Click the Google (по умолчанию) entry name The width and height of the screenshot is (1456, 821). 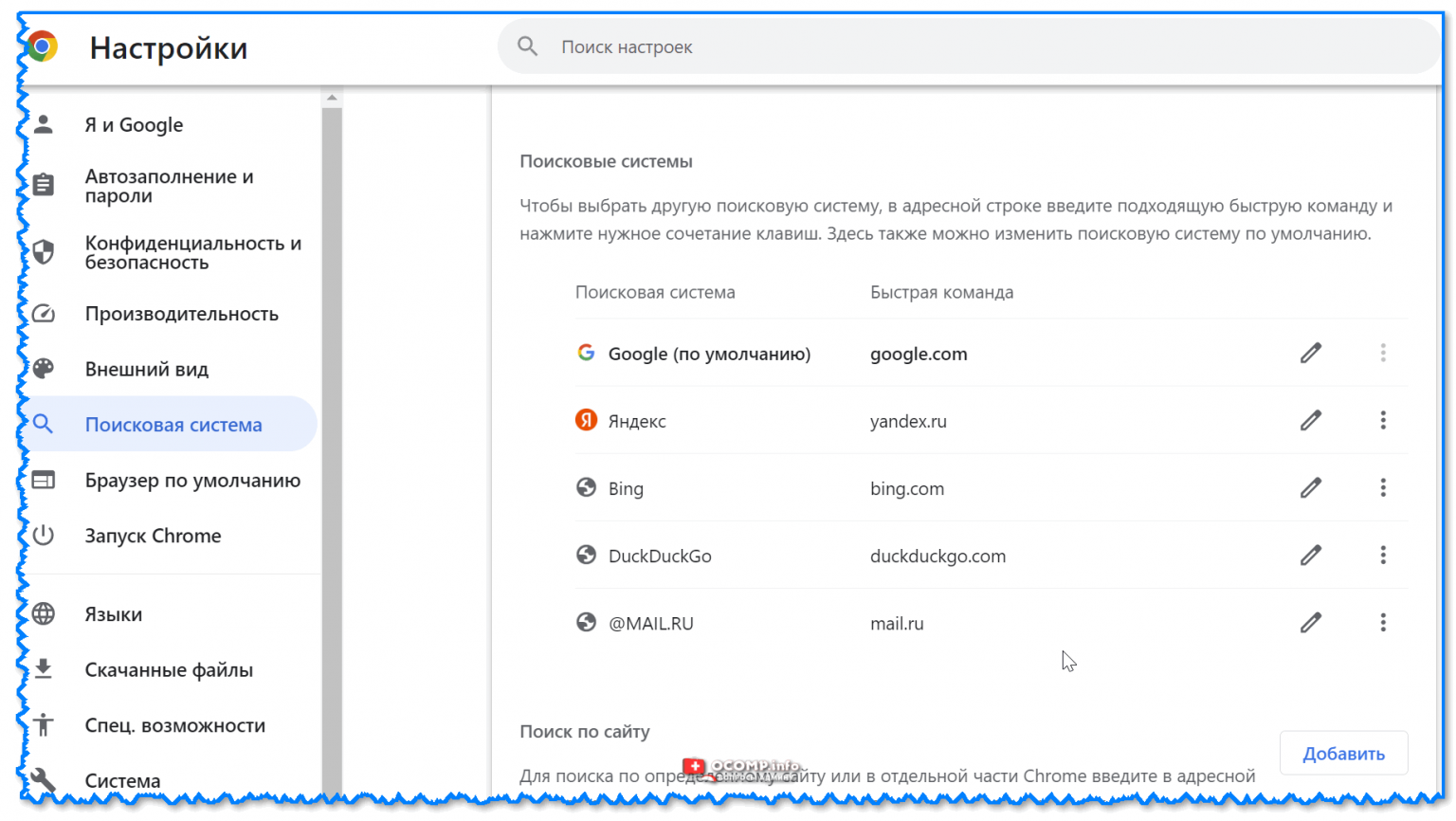[709, 354]
